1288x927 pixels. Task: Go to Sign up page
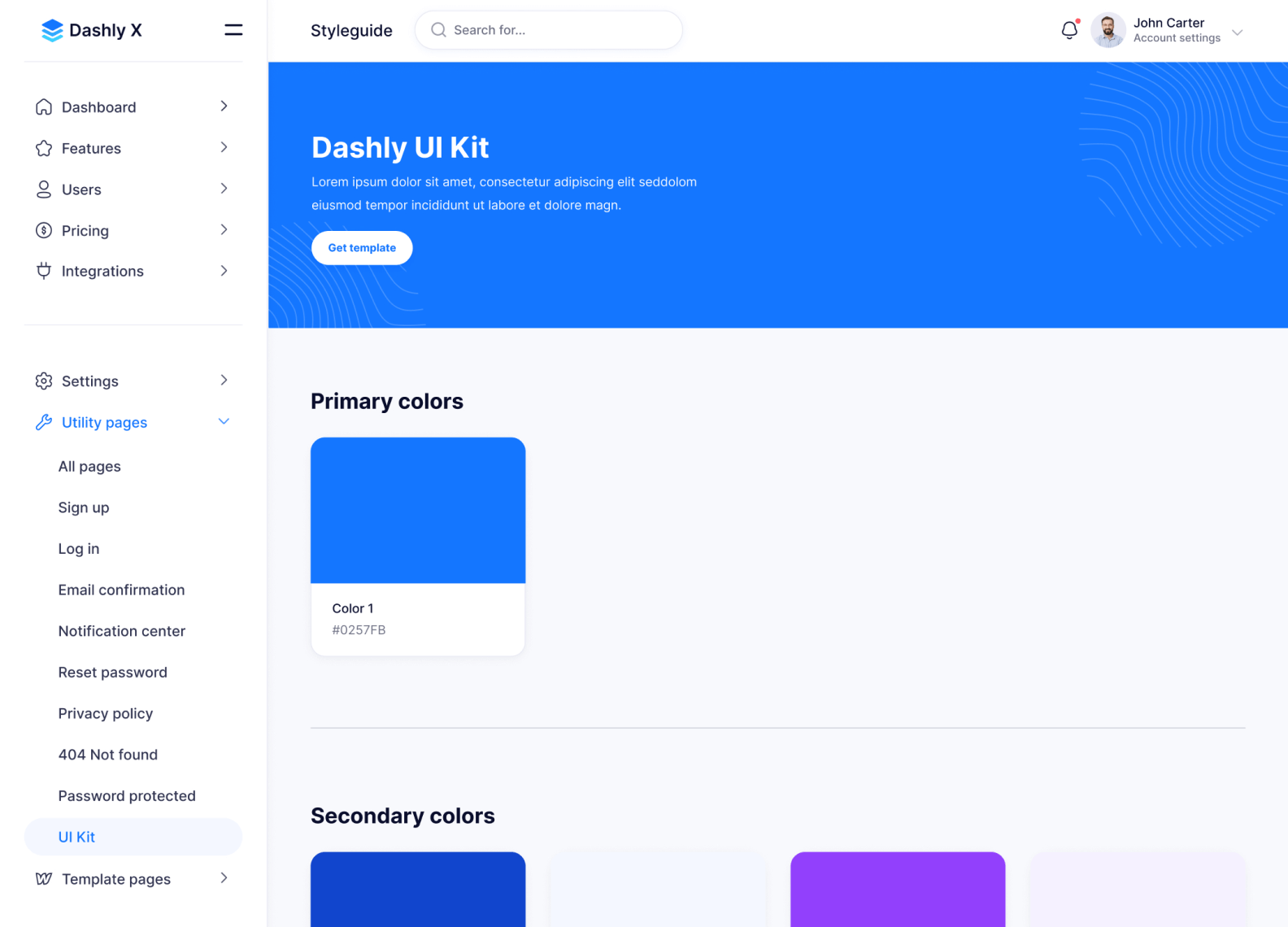click(84, 507)
